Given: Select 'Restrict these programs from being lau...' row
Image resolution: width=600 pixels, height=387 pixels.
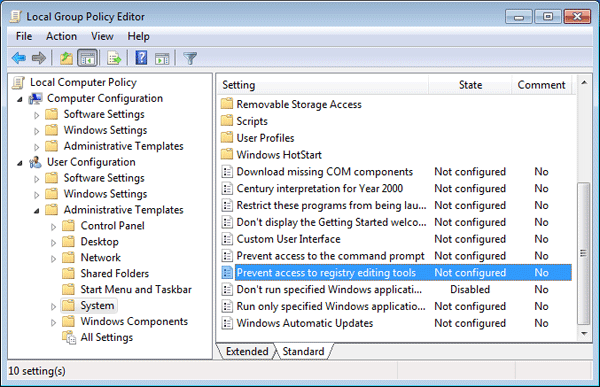Looking at the screenshot, I should tap(396, 205).
